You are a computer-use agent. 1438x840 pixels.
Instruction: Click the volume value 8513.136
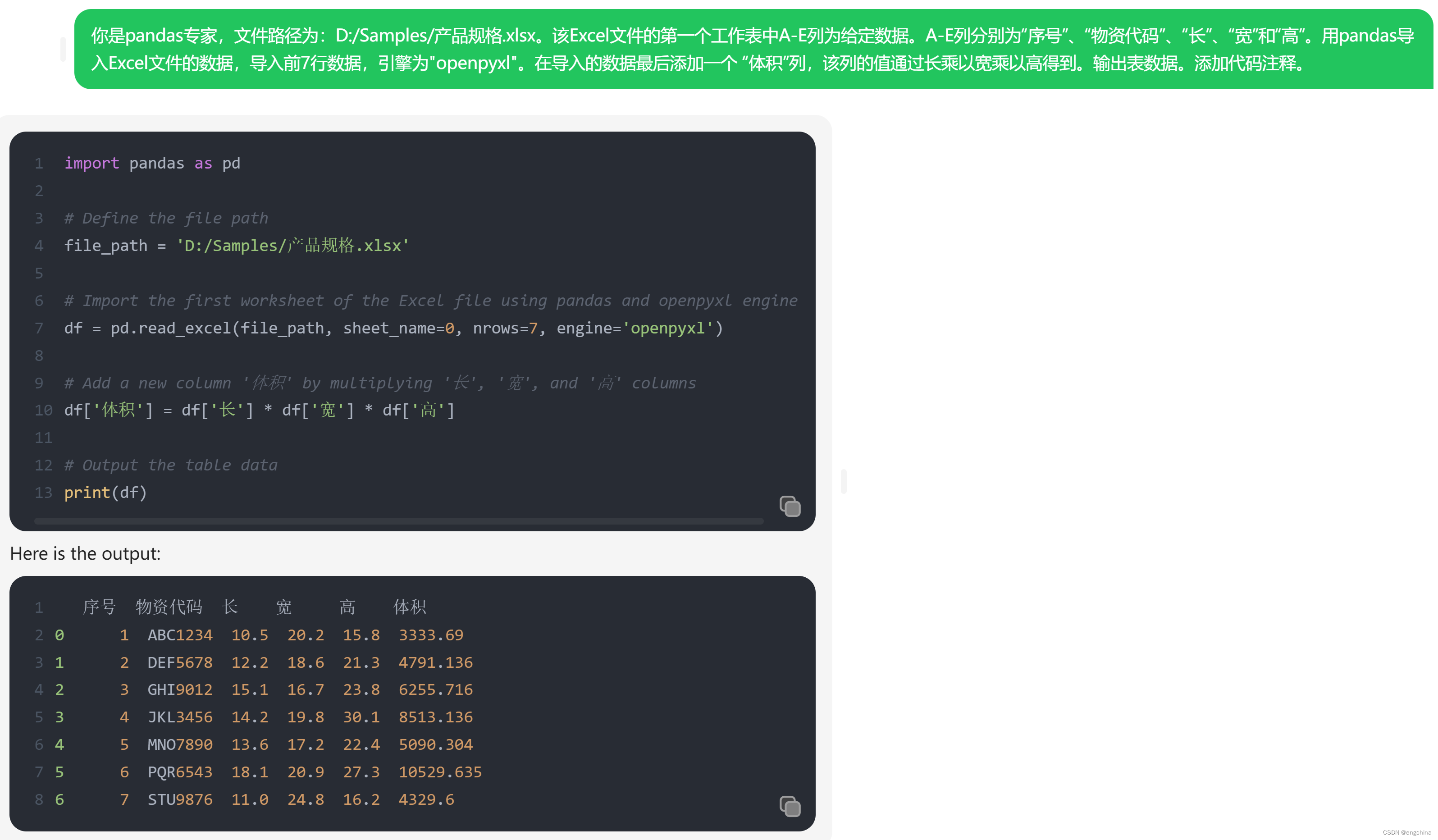[x=435, y=717]
